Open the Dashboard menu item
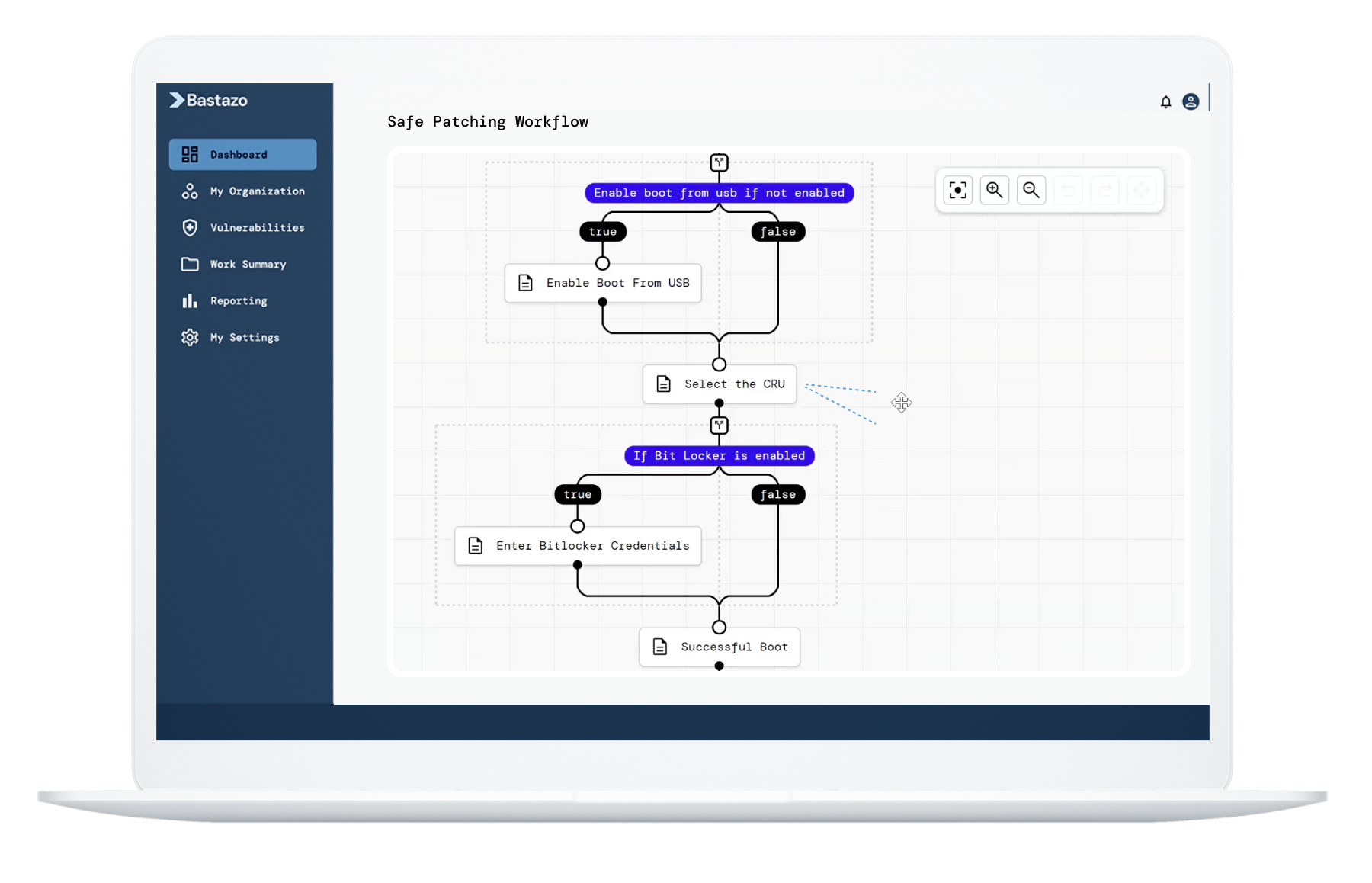Screen dimensions: 1372x883 242,154
